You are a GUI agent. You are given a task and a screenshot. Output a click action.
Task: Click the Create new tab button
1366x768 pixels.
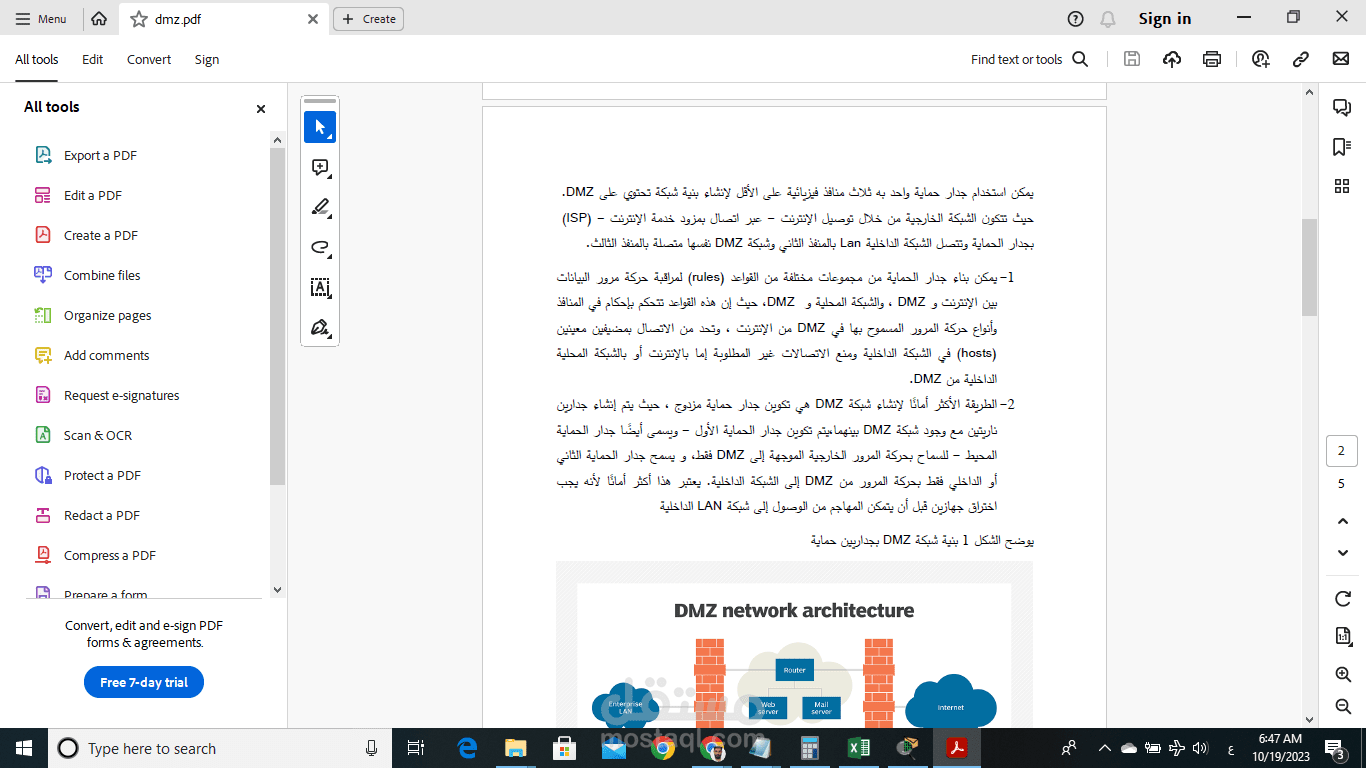point(368,19)
